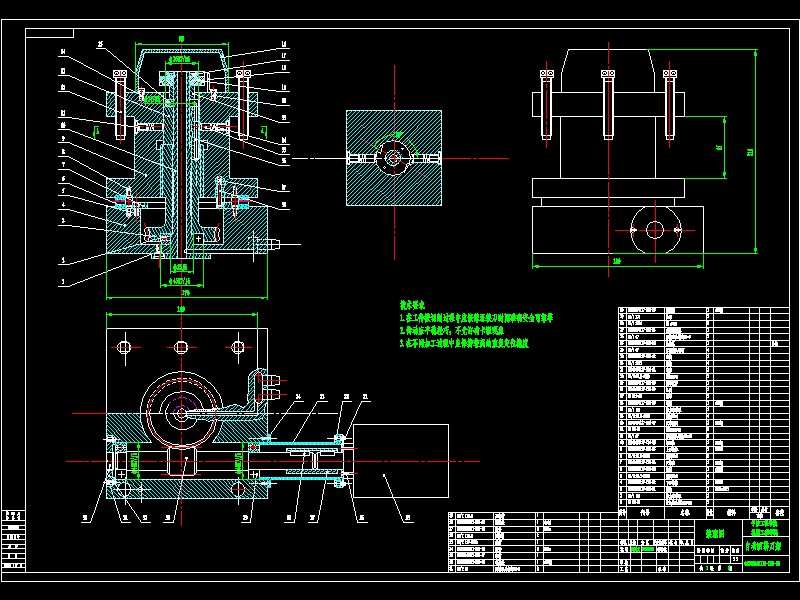Click part balloon number 35 leader label
This screenshot has width=800, height=600.
[x=408, y=518]
